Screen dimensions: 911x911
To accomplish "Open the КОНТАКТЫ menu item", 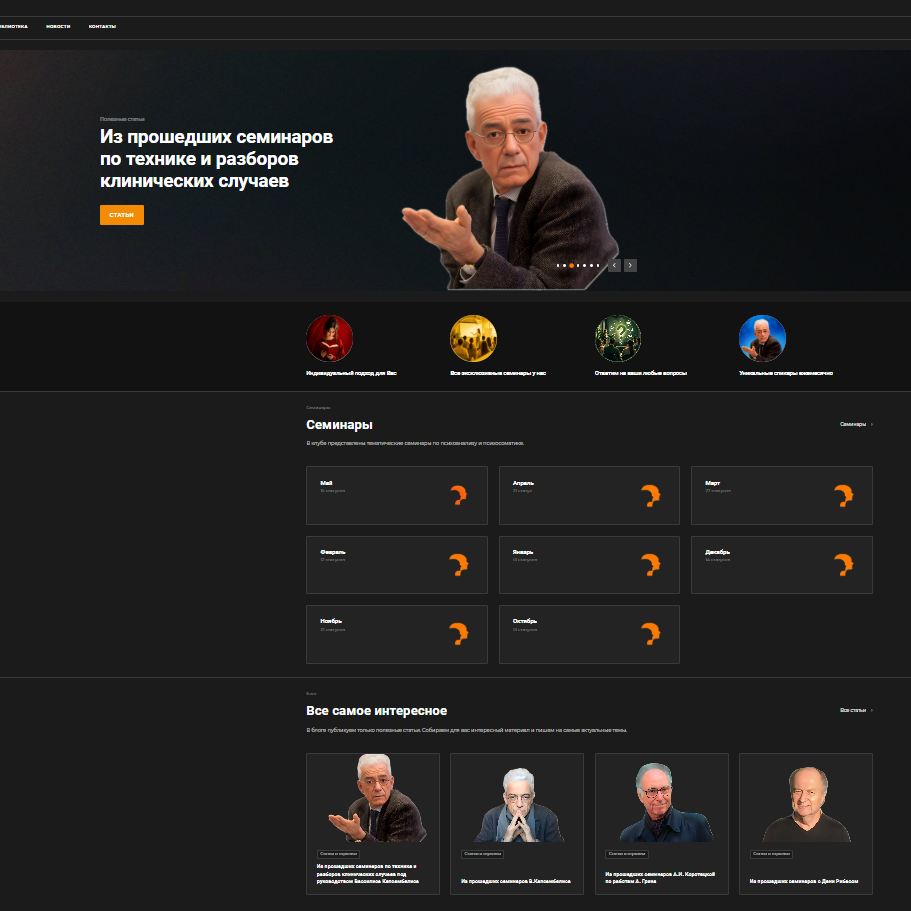I will click(x=102, y=26).
